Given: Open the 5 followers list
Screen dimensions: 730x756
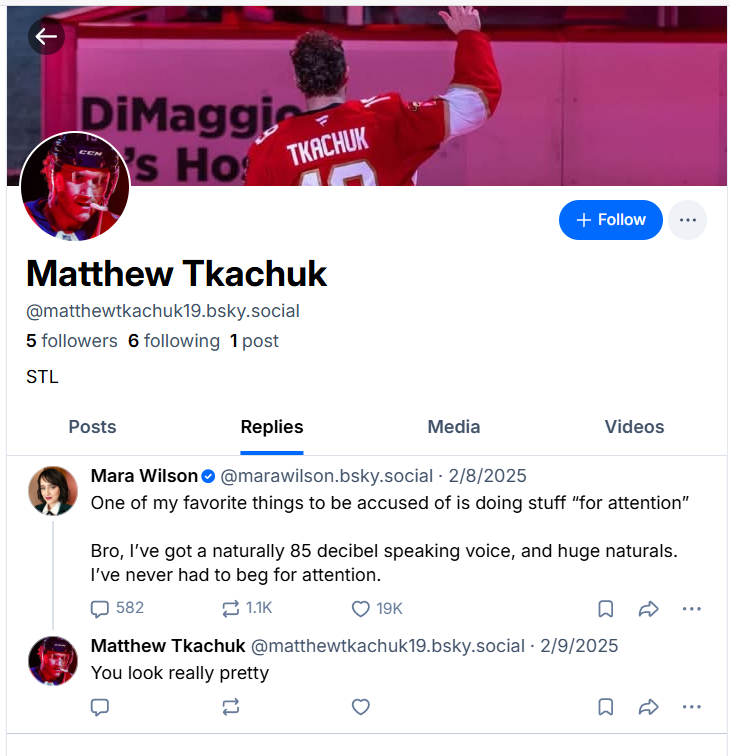Looking at the screenshot, I should [x=72, y=341].
